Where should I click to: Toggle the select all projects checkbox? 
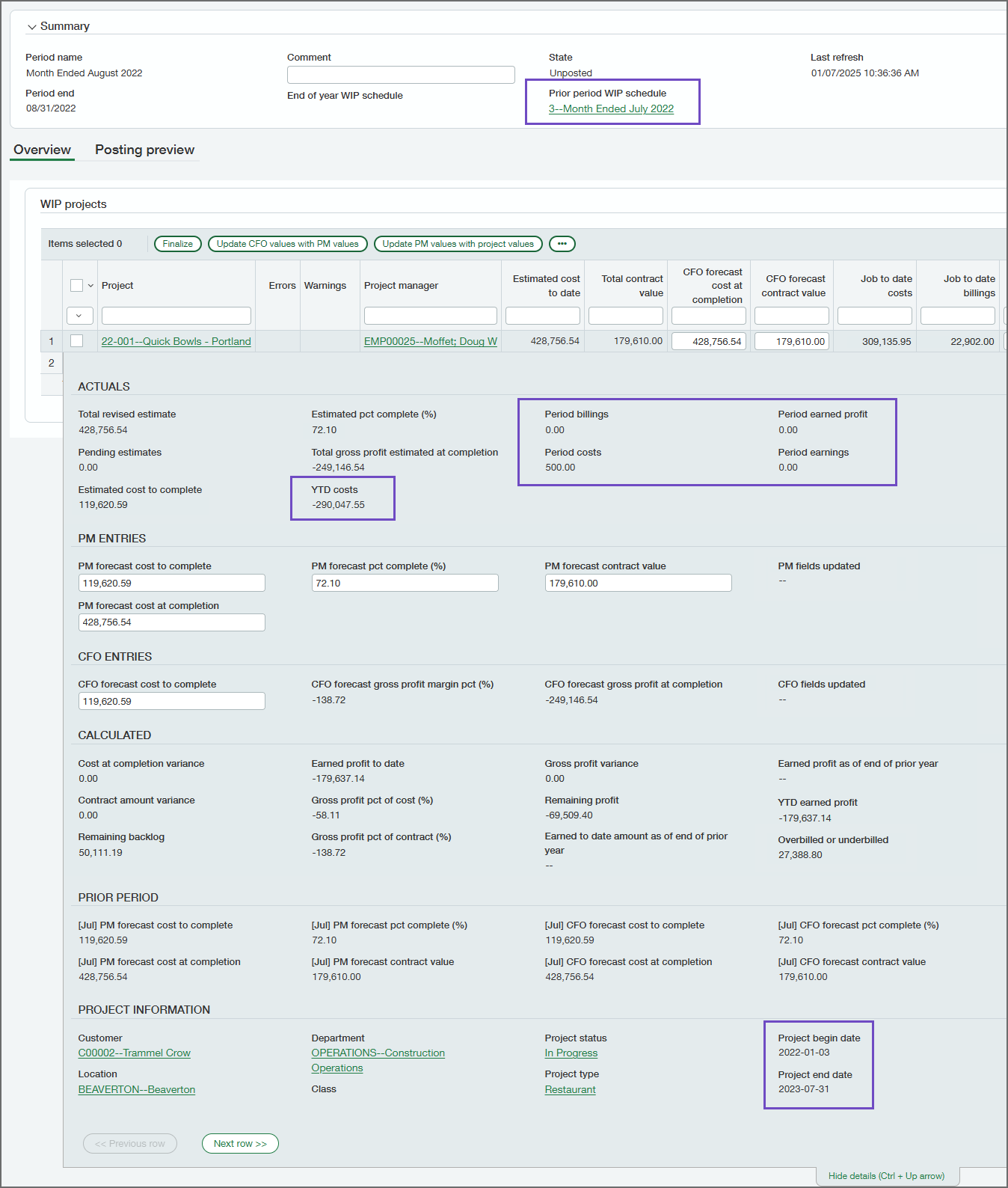click(76, 285)
